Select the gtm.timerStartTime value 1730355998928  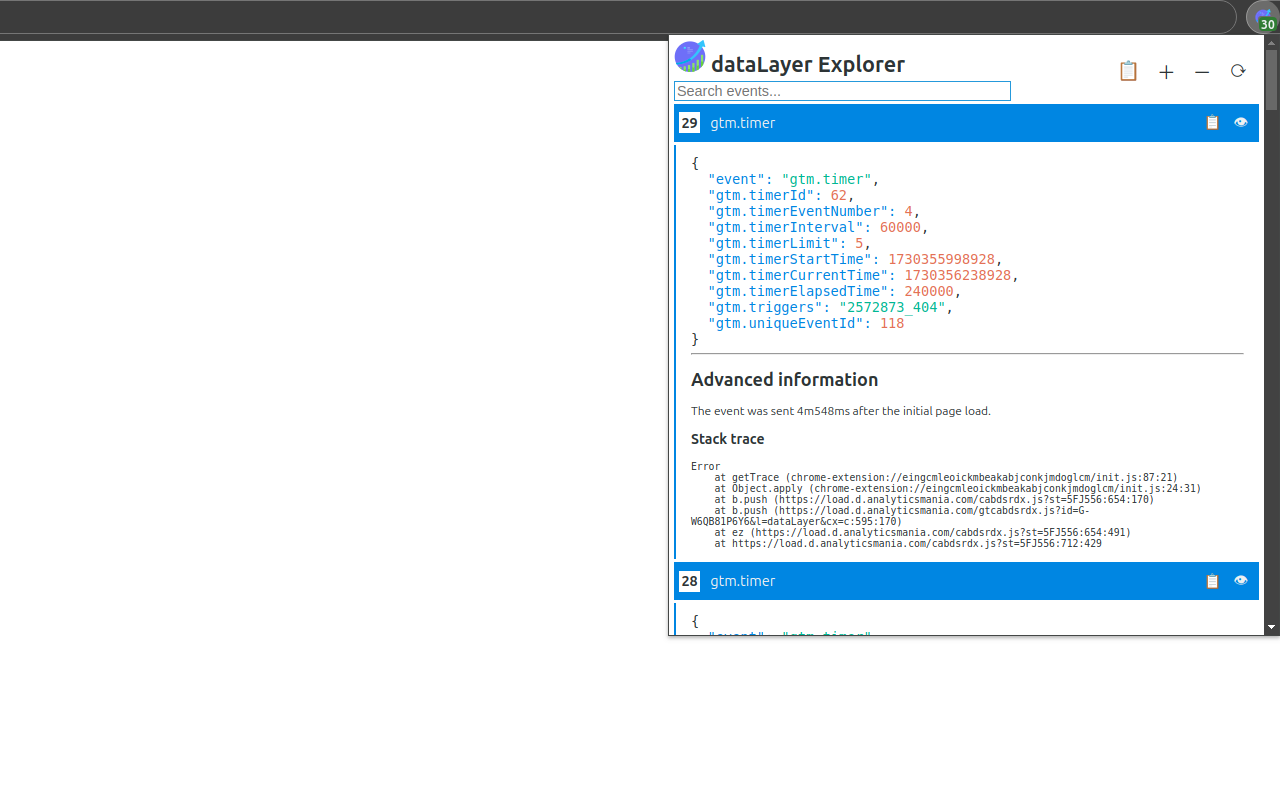[941, 259]
